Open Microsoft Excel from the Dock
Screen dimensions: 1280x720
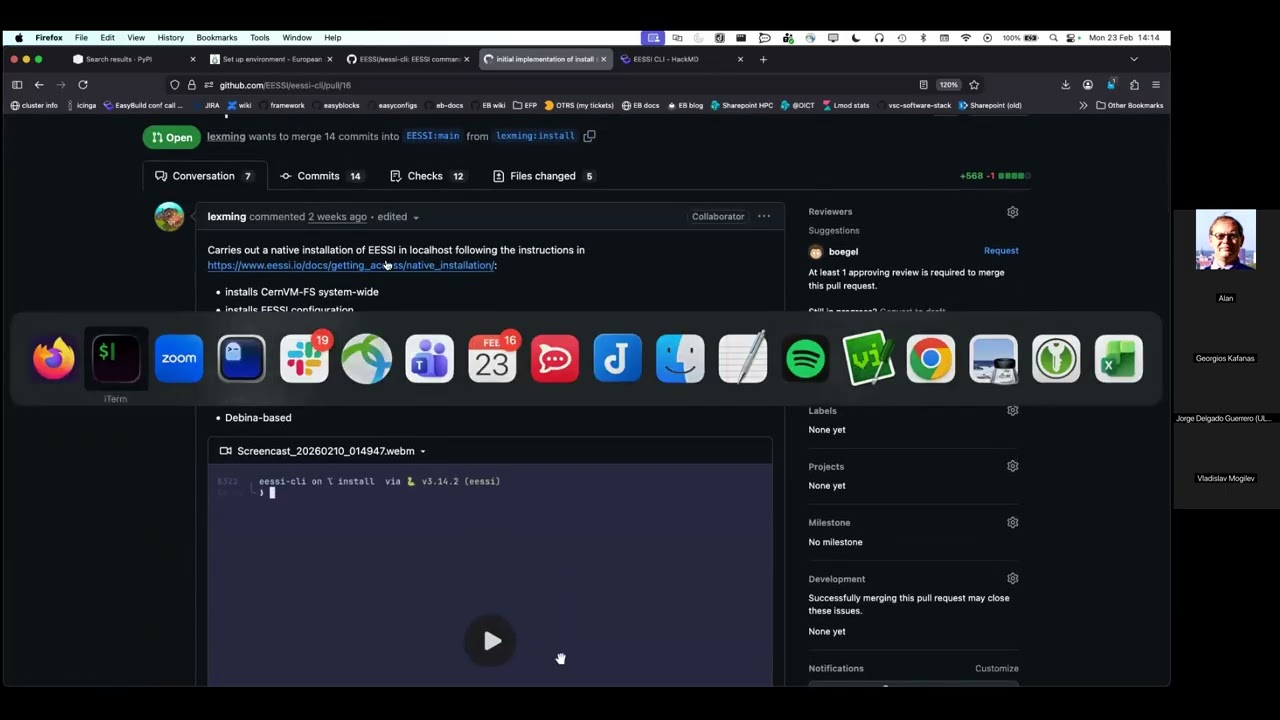pyautogui.click(x=1119, y=359)
